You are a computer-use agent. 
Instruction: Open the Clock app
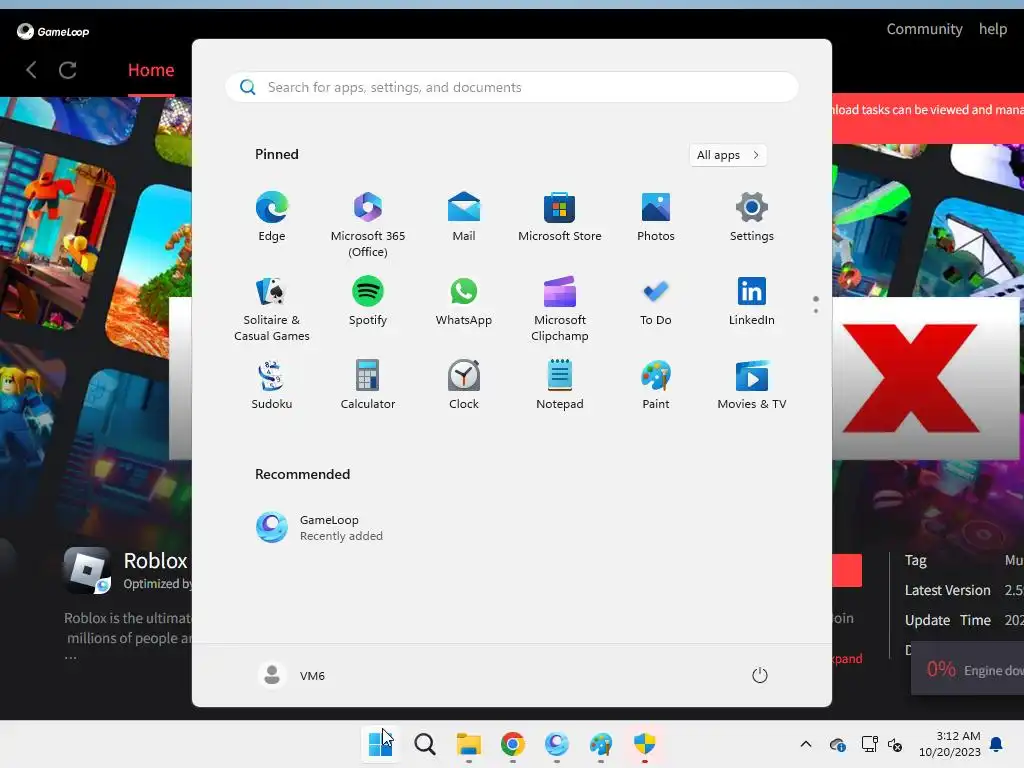[464, 385]
